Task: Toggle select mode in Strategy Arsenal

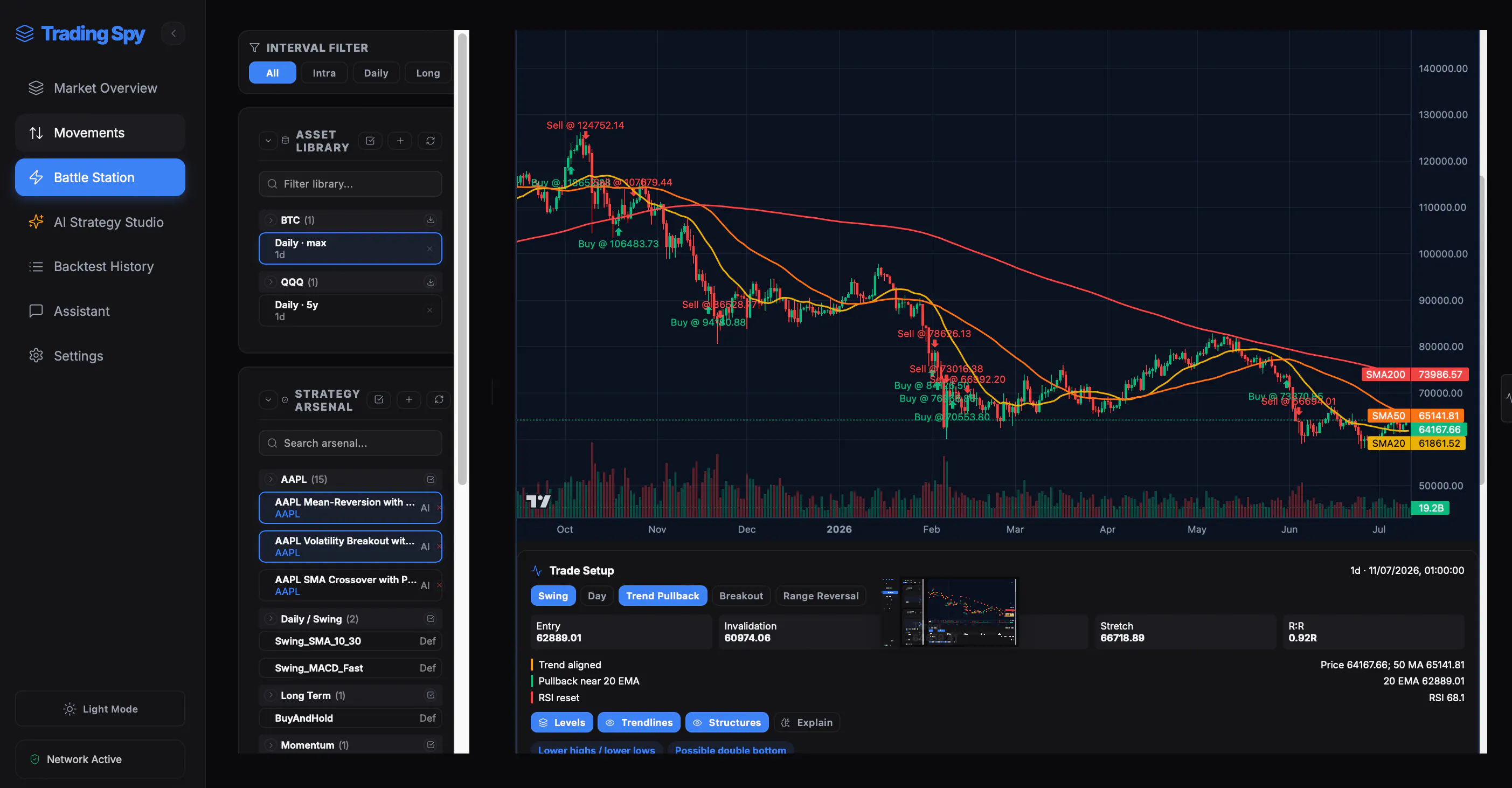Action: click(379, 400)
